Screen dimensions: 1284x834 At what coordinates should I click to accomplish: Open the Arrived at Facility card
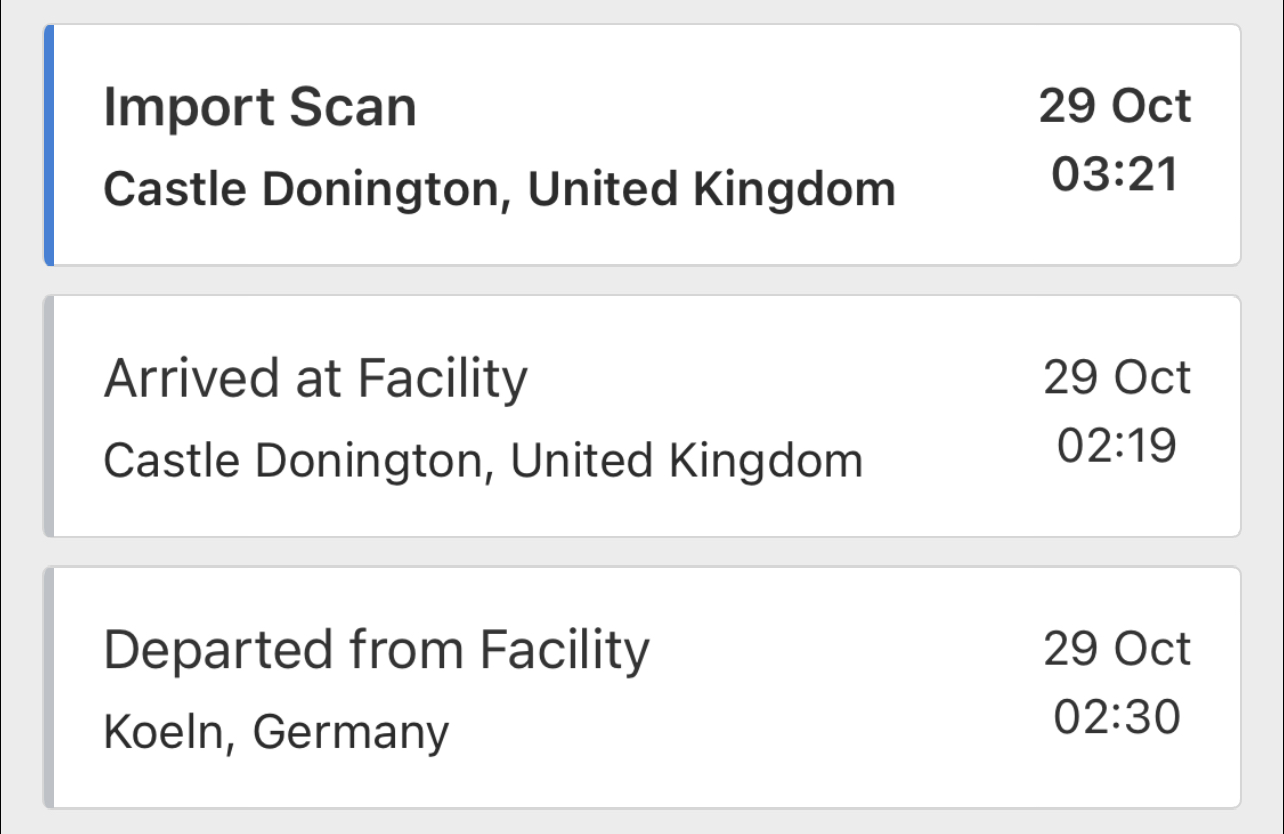click(x=642, y=416)
